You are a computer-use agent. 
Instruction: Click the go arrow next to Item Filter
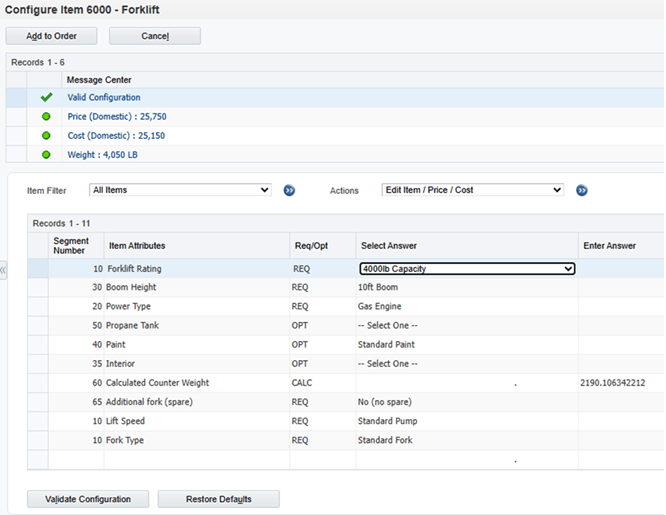[289, 190]
